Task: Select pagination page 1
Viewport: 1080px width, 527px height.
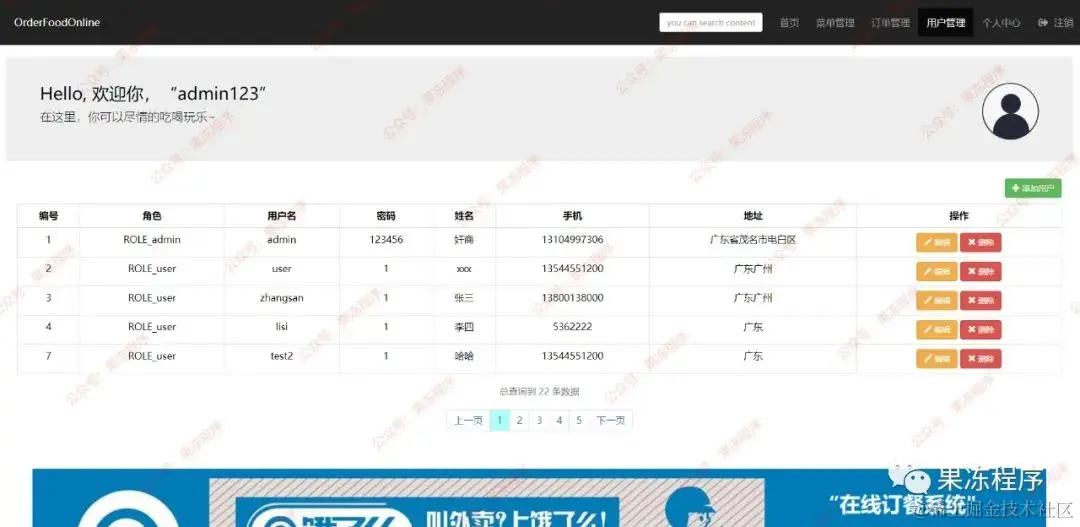Action: (499, 420)
